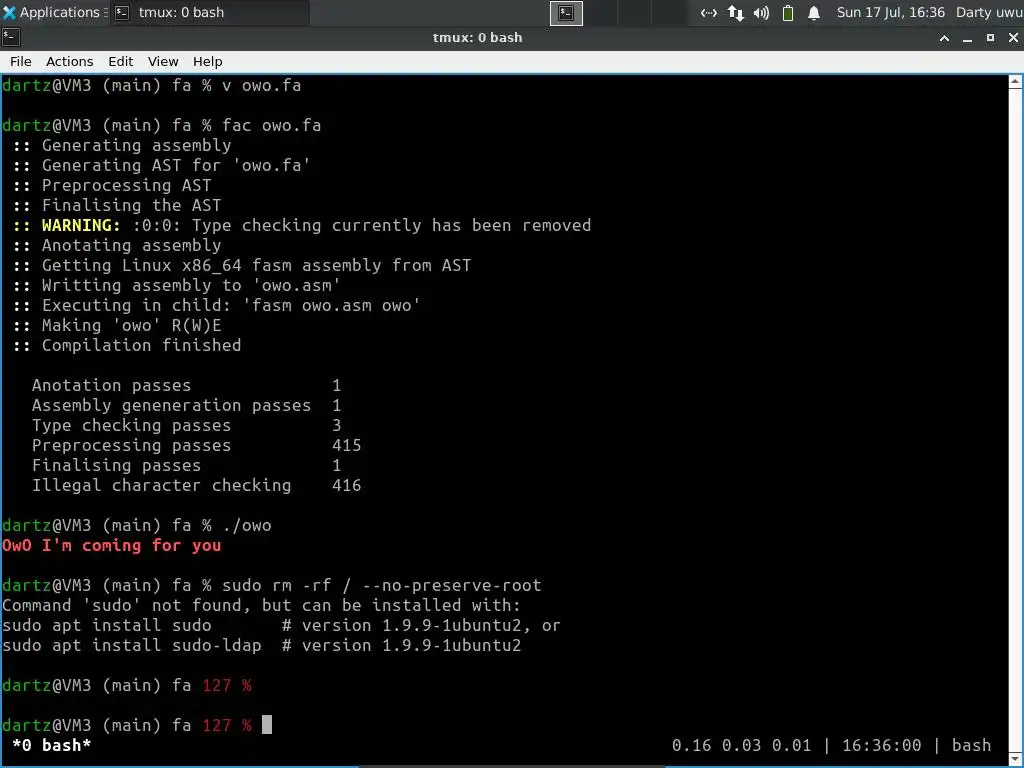The width and height of the screenshot is (1024, 768).
Task: Open the clock showing Sun 17 Jul, 16:36
Action: pos(891,12)
